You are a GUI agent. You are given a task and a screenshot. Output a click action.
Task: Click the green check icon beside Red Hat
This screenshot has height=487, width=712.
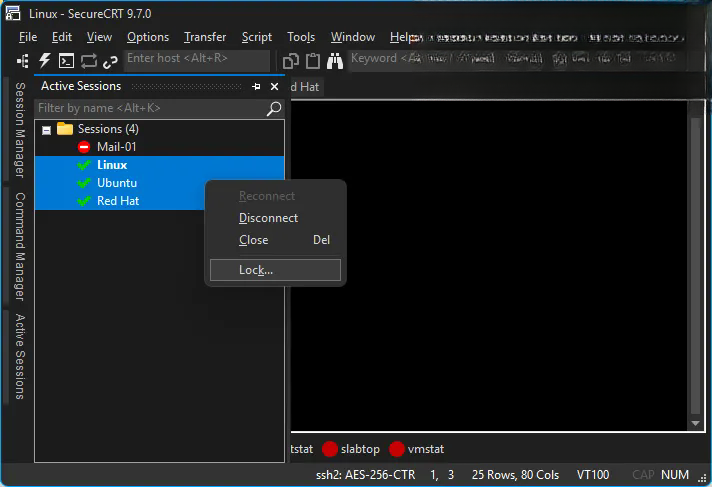tap(84, 201)
